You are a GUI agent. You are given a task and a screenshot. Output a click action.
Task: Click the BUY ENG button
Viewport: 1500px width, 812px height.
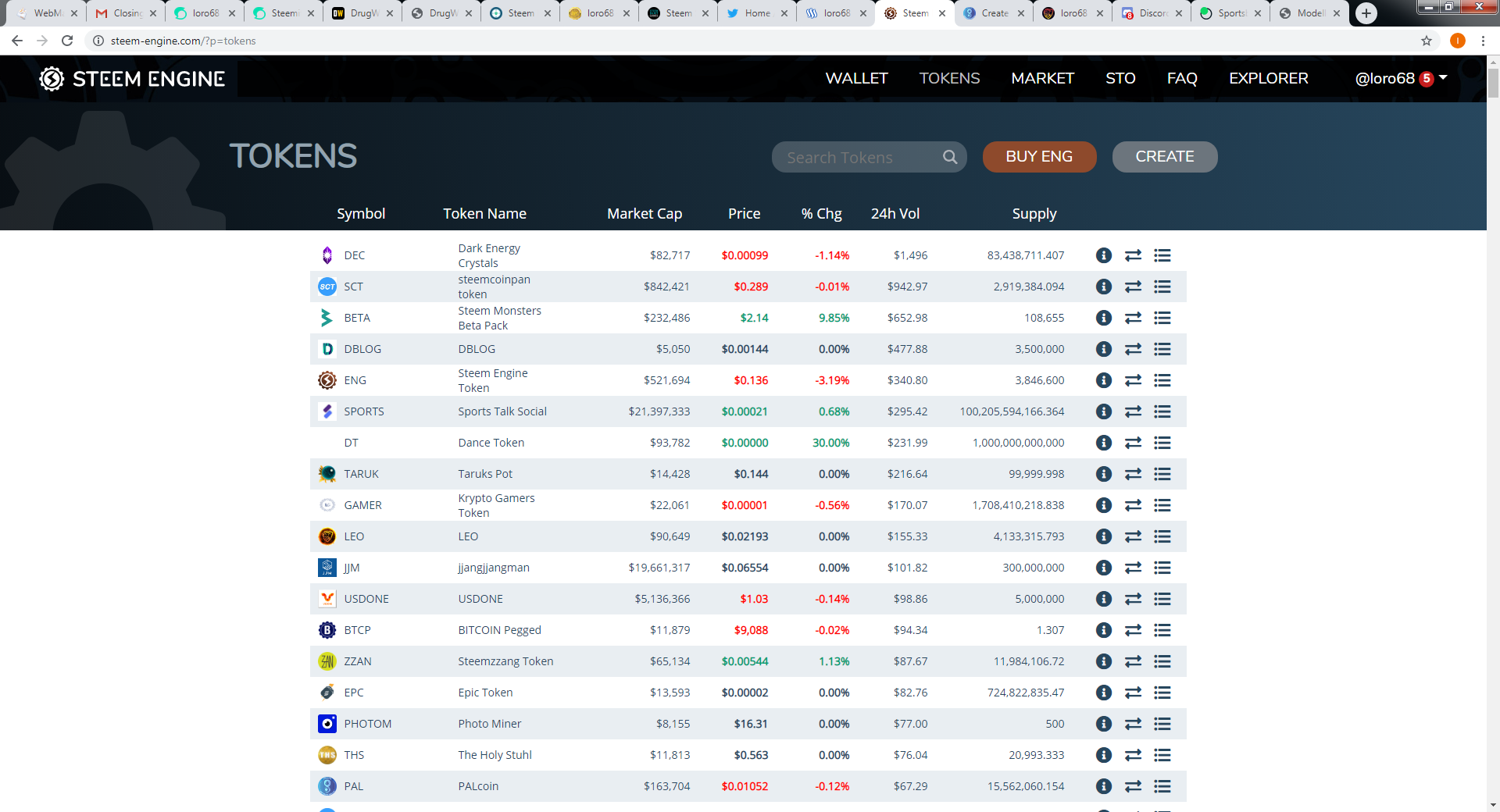1039,157
